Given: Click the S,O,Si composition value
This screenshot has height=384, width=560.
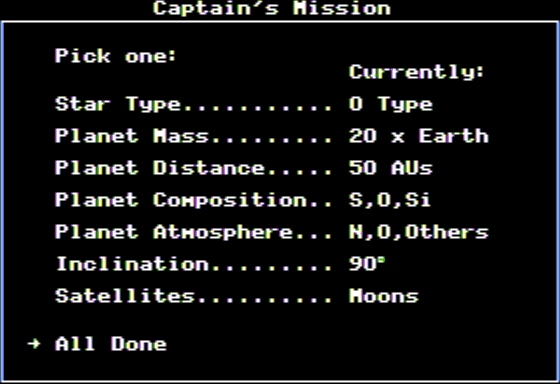Looking at the screenshot, I should (390, 200).
